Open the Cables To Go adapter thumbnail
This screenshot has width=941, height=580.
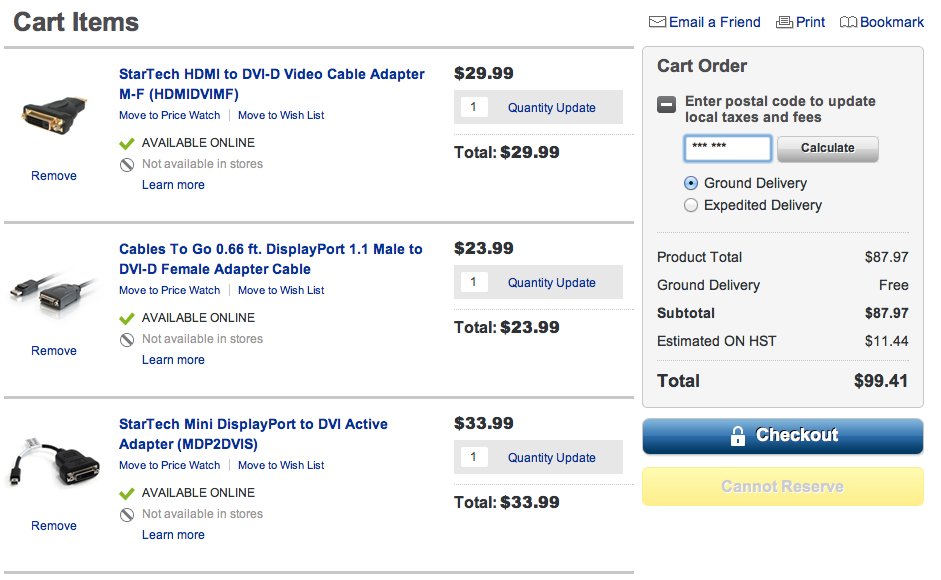[54, 294]
